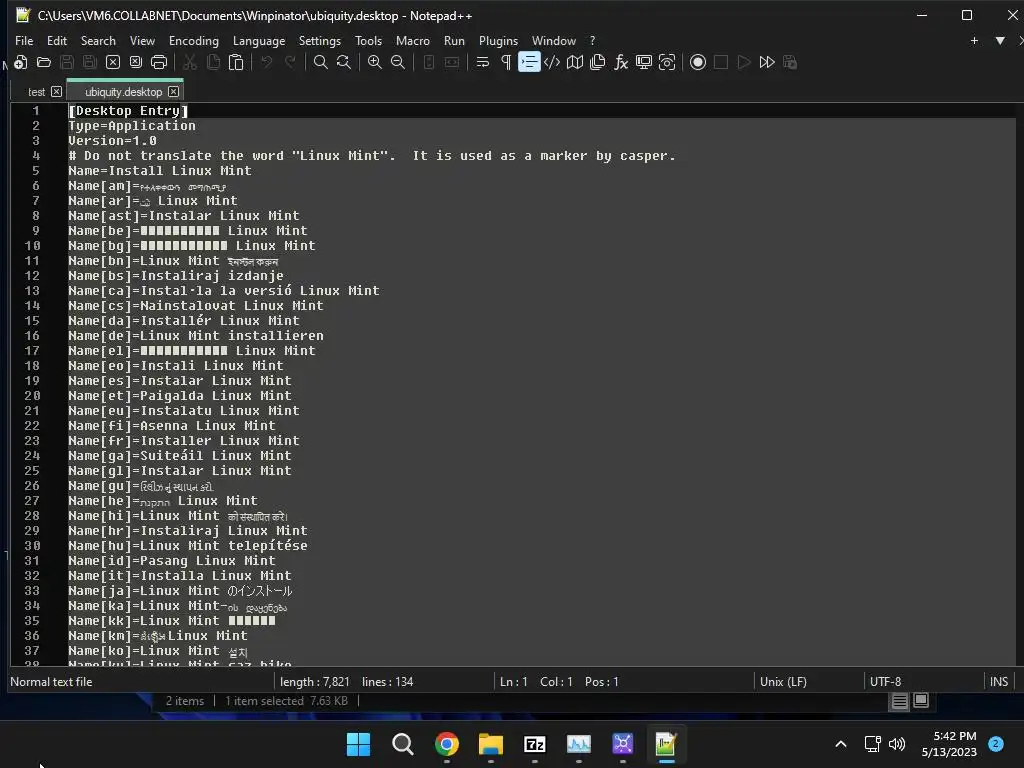Viewport: 1024px width, 768px height.
Task: Run macro multiple times icon
Action: tap(767, 62)
